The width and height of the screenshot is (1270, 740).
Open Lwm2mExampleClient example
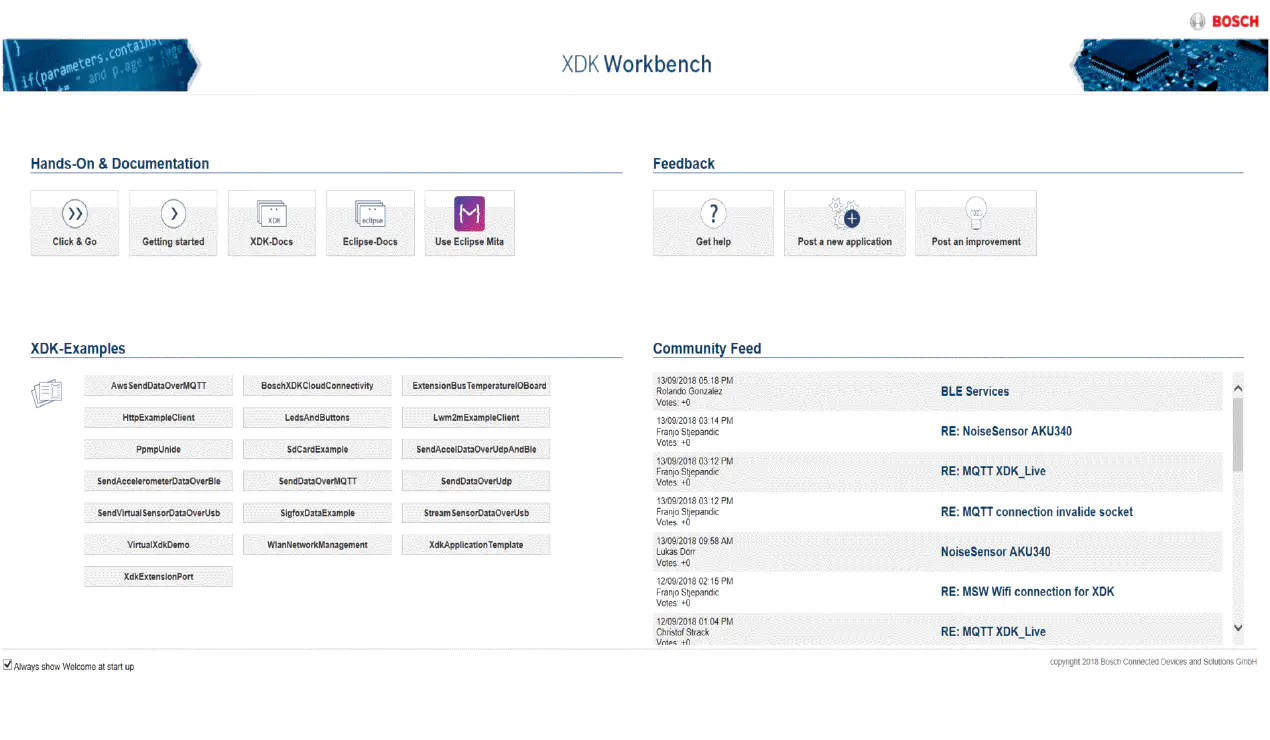coord(476,418)
